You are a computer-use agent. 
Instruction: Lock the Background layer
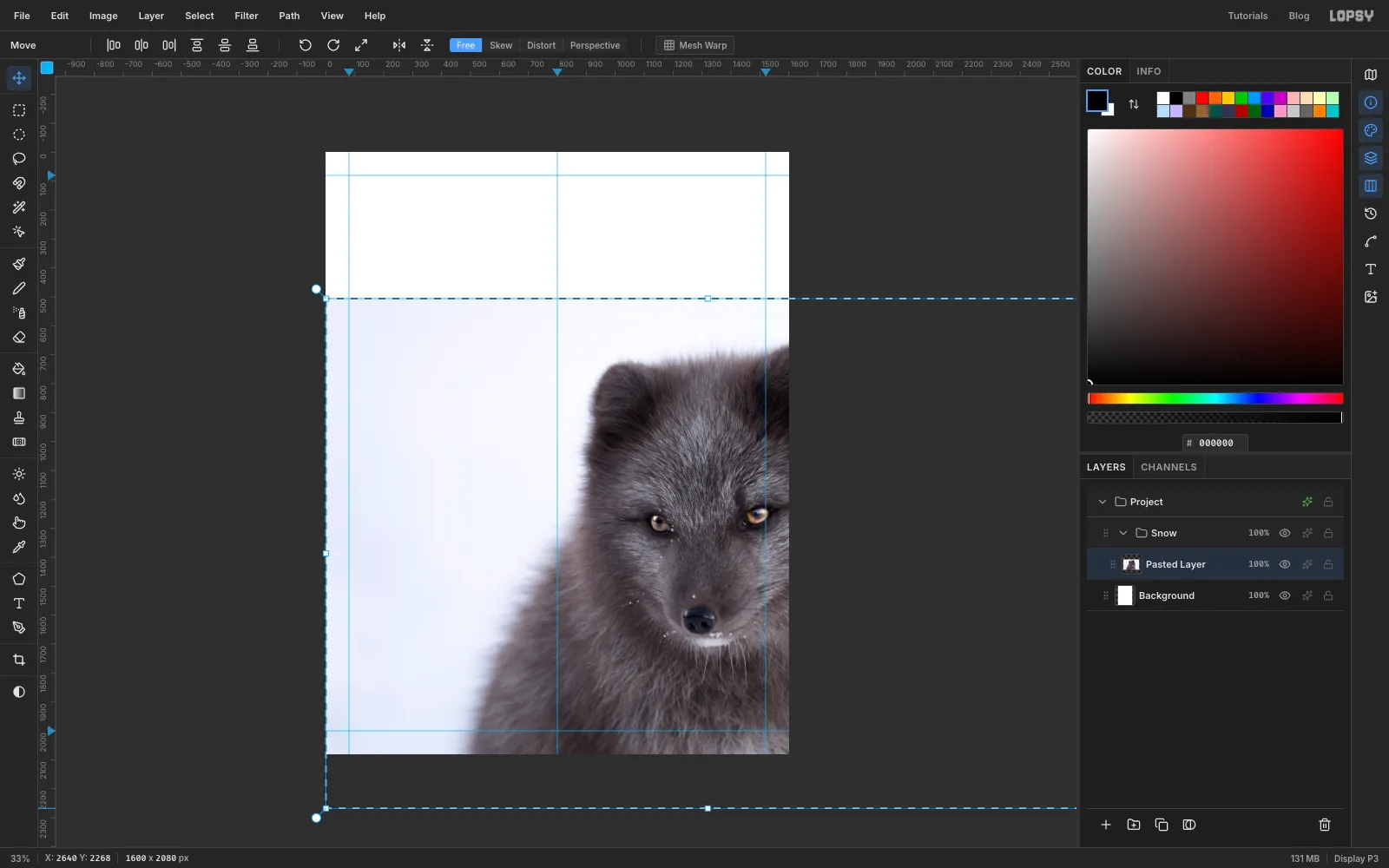1328,595
